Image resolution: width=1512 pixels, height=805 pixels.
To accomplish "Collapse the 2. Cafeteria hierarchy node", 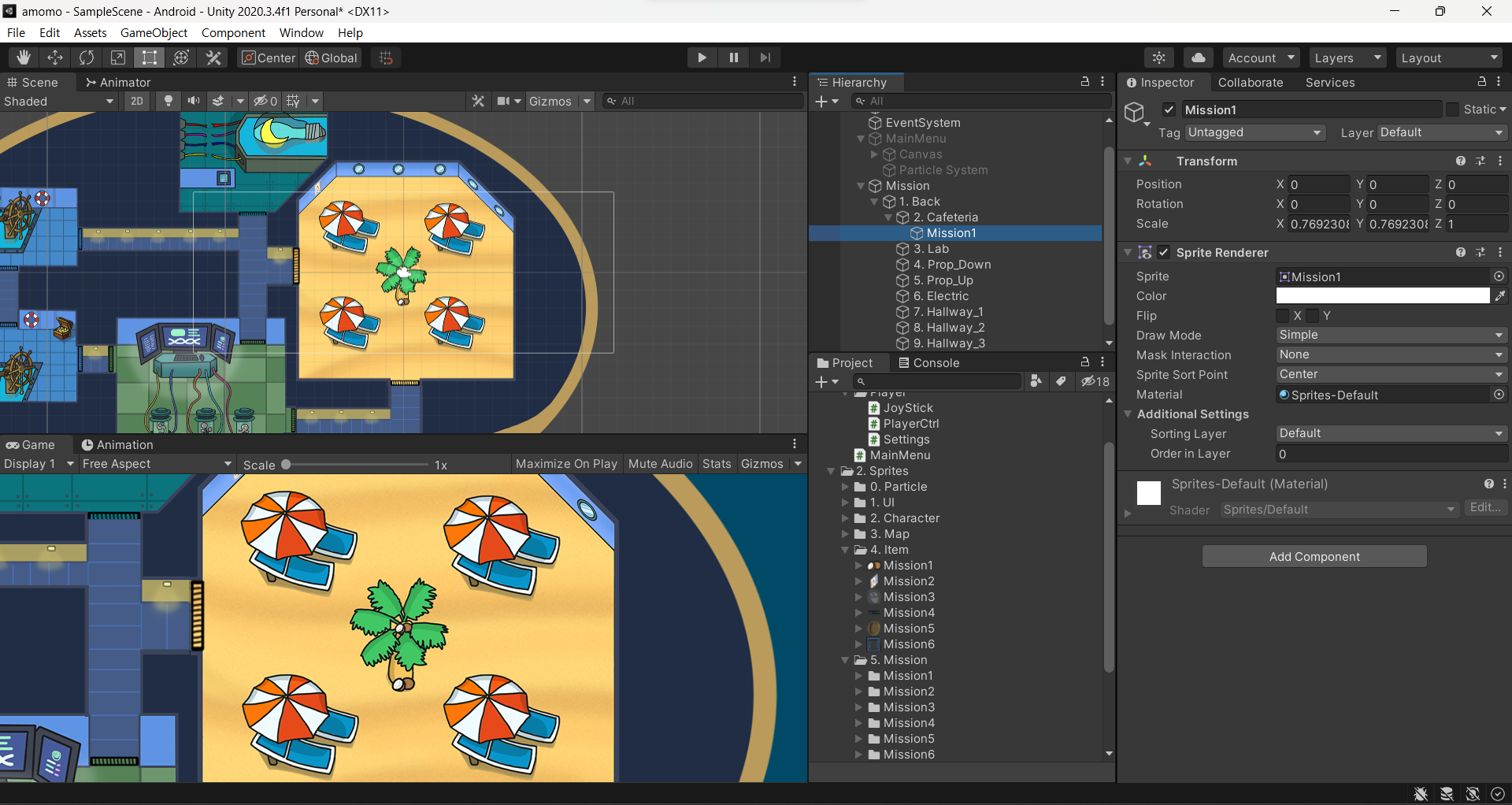I will pyautogui.click(x=889, y=217).
